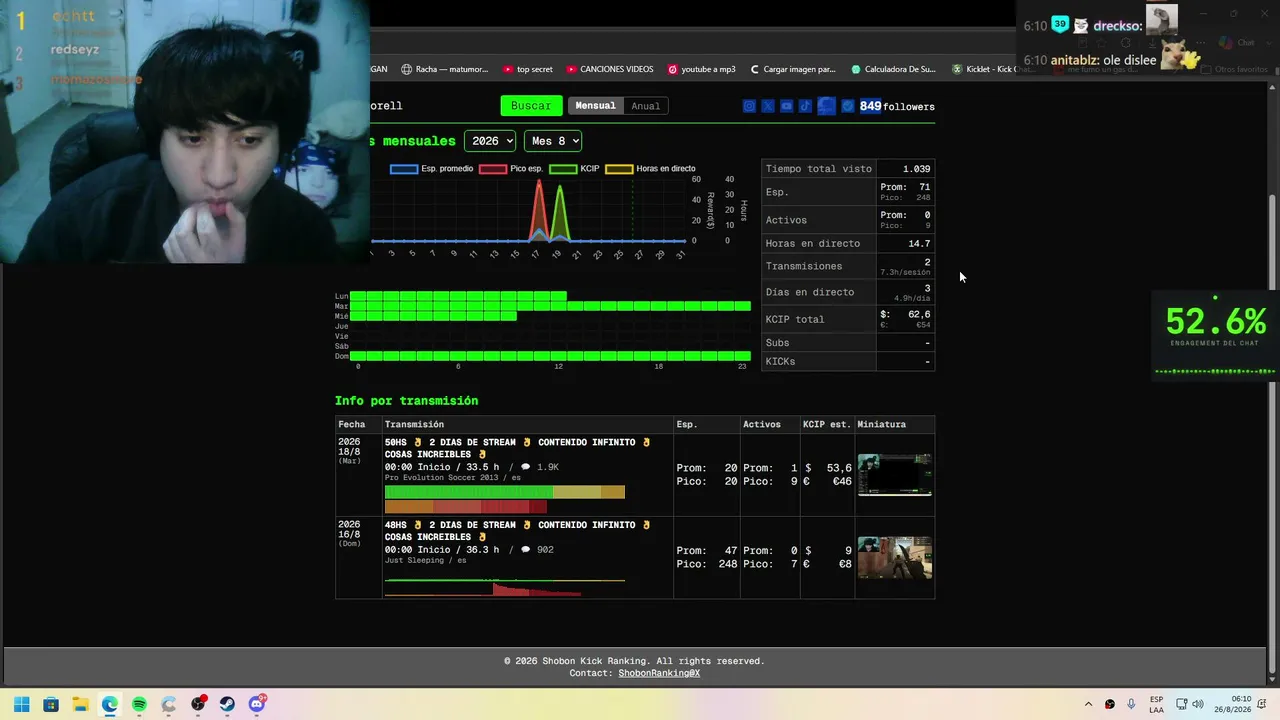Click the 'Activos' stat row label
Viewport: 1280px width, 720px height.
pyautogui.click(x=786, y=220)
